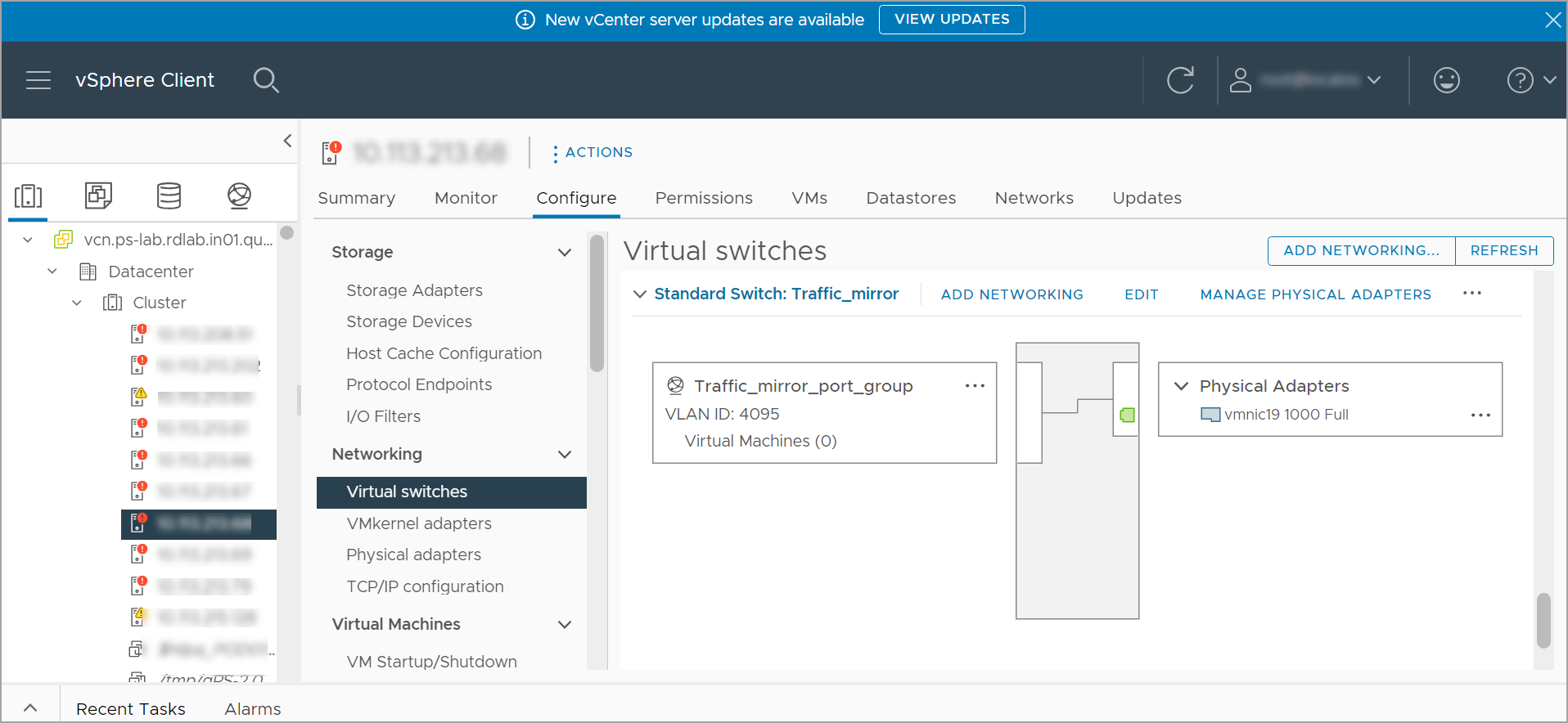Open VMkernel adapters page
This screenshot has width=1568, height=723.
tap(419, 523)
